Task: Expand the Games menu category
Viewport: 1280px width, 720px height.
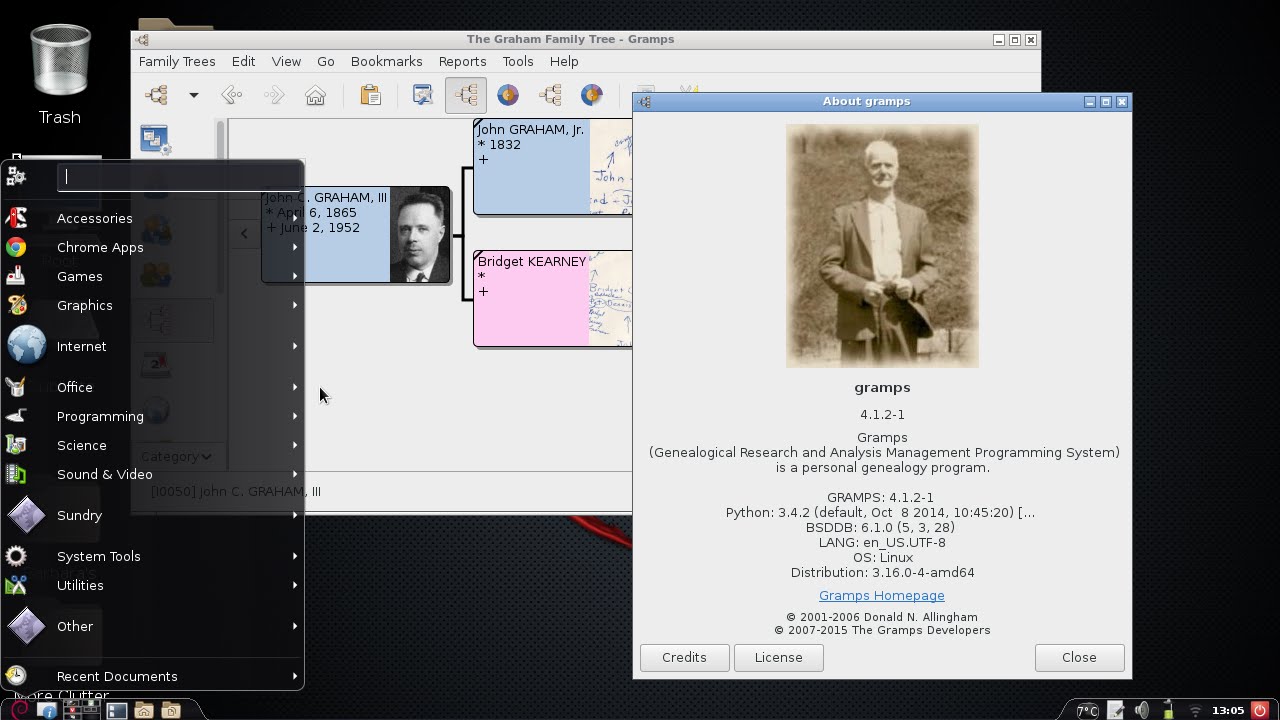Action: point(152,276)
